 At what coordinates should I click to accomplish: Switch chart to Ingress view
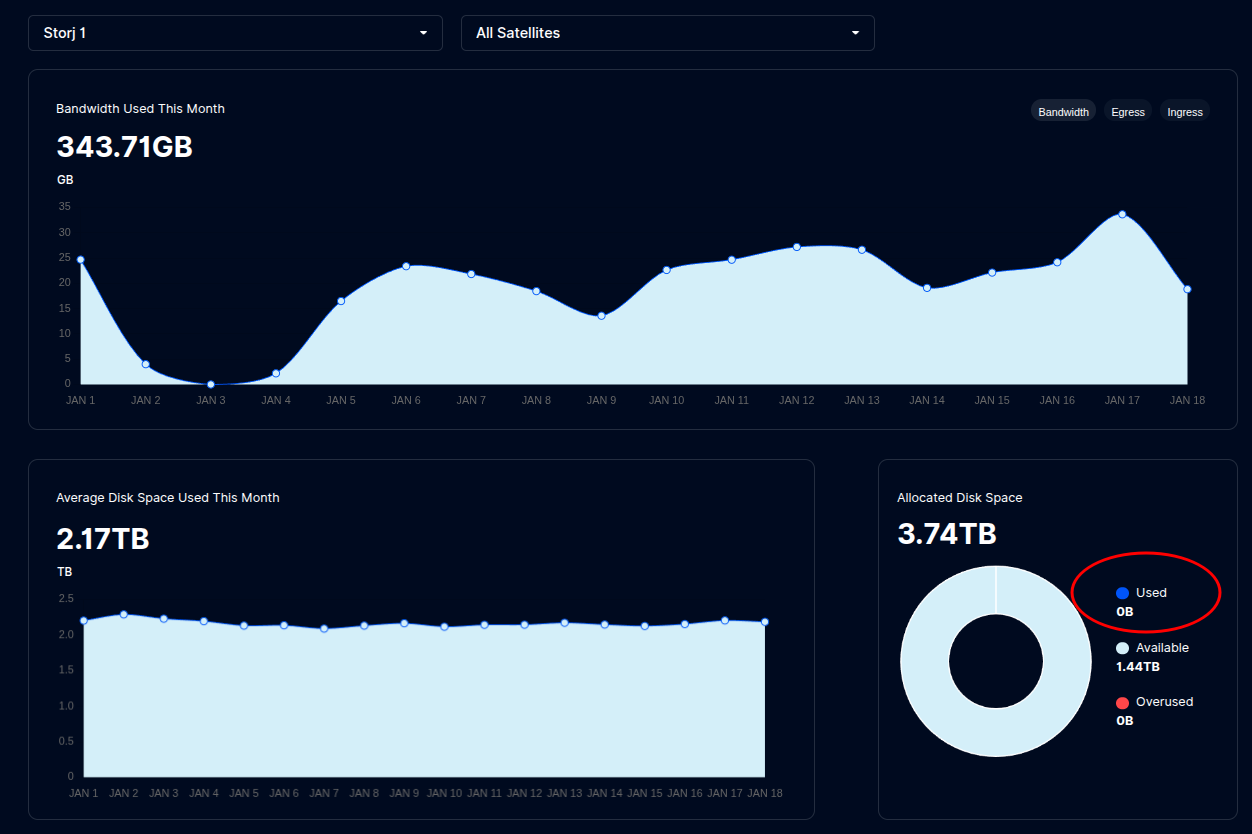pyautogui.click(x=1185, y=112)
